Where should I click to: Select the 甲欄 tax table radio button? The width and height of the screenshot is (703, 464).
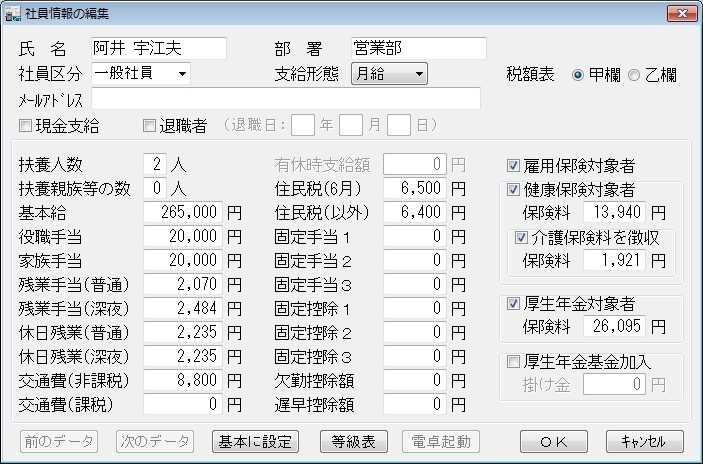[578, 75]
